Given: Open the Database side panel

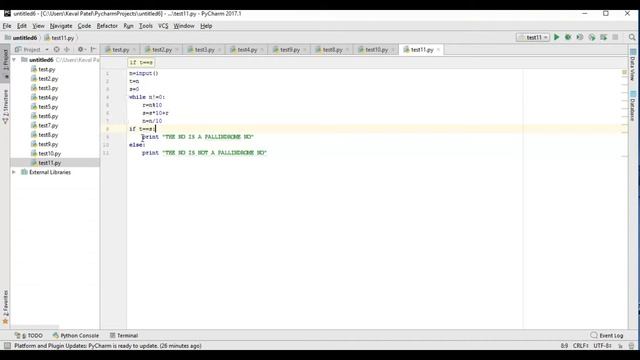Looking at the screenshot, I should pos(633,106).
